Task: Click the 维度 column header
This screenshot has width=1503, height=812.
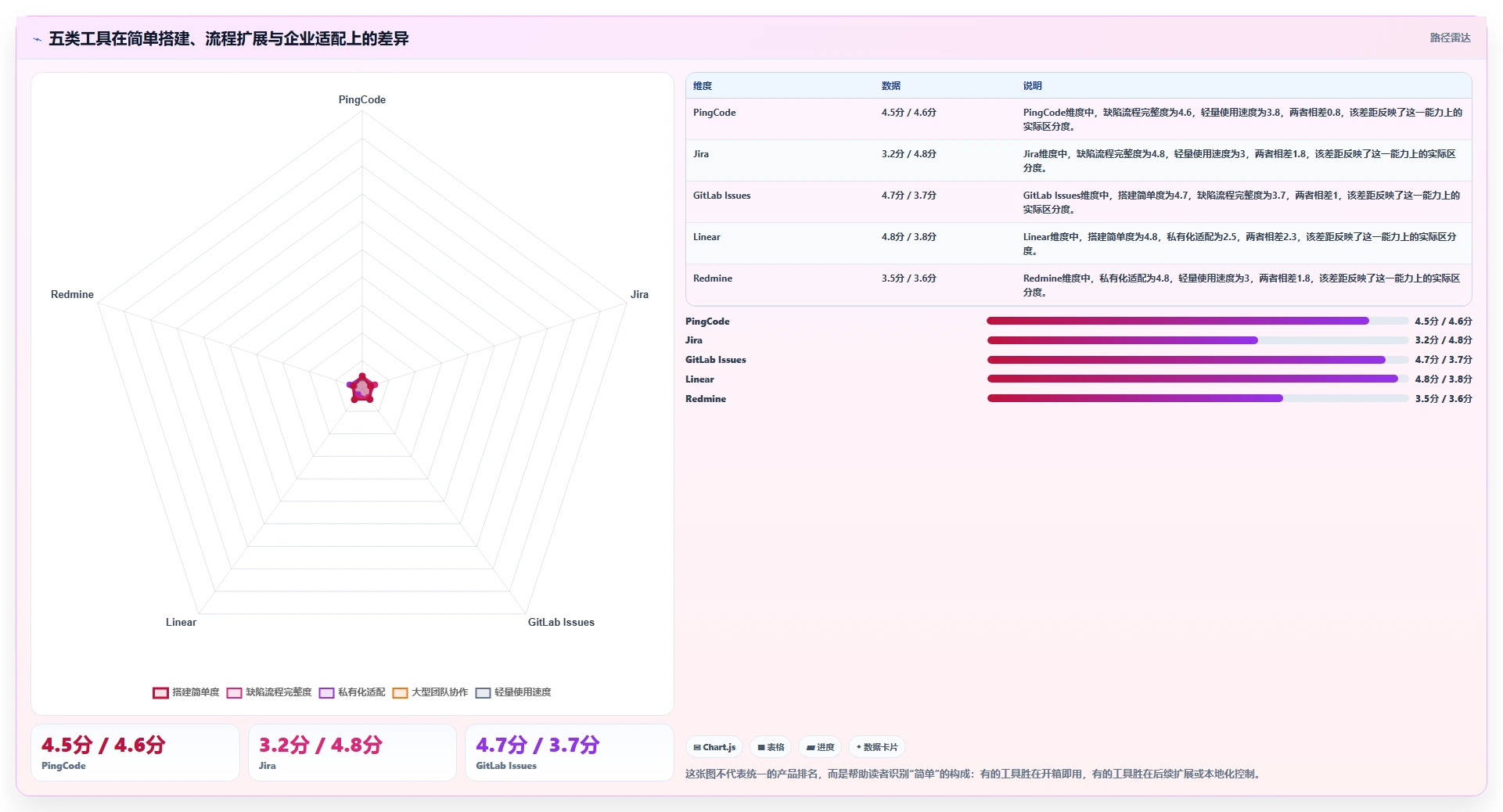Action: point(703,86)
